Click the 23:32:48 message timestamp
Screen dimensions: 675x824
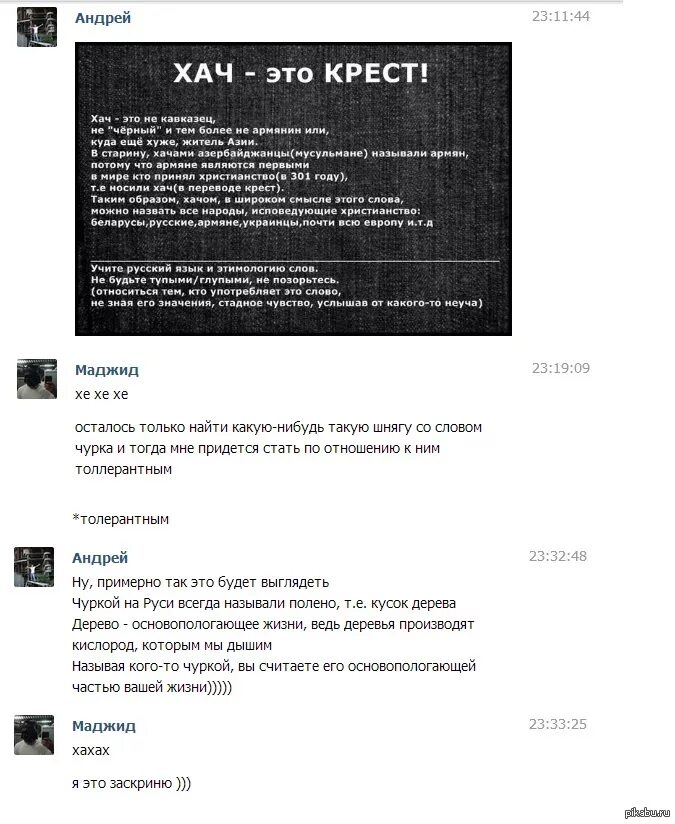[x=557, y=556]
